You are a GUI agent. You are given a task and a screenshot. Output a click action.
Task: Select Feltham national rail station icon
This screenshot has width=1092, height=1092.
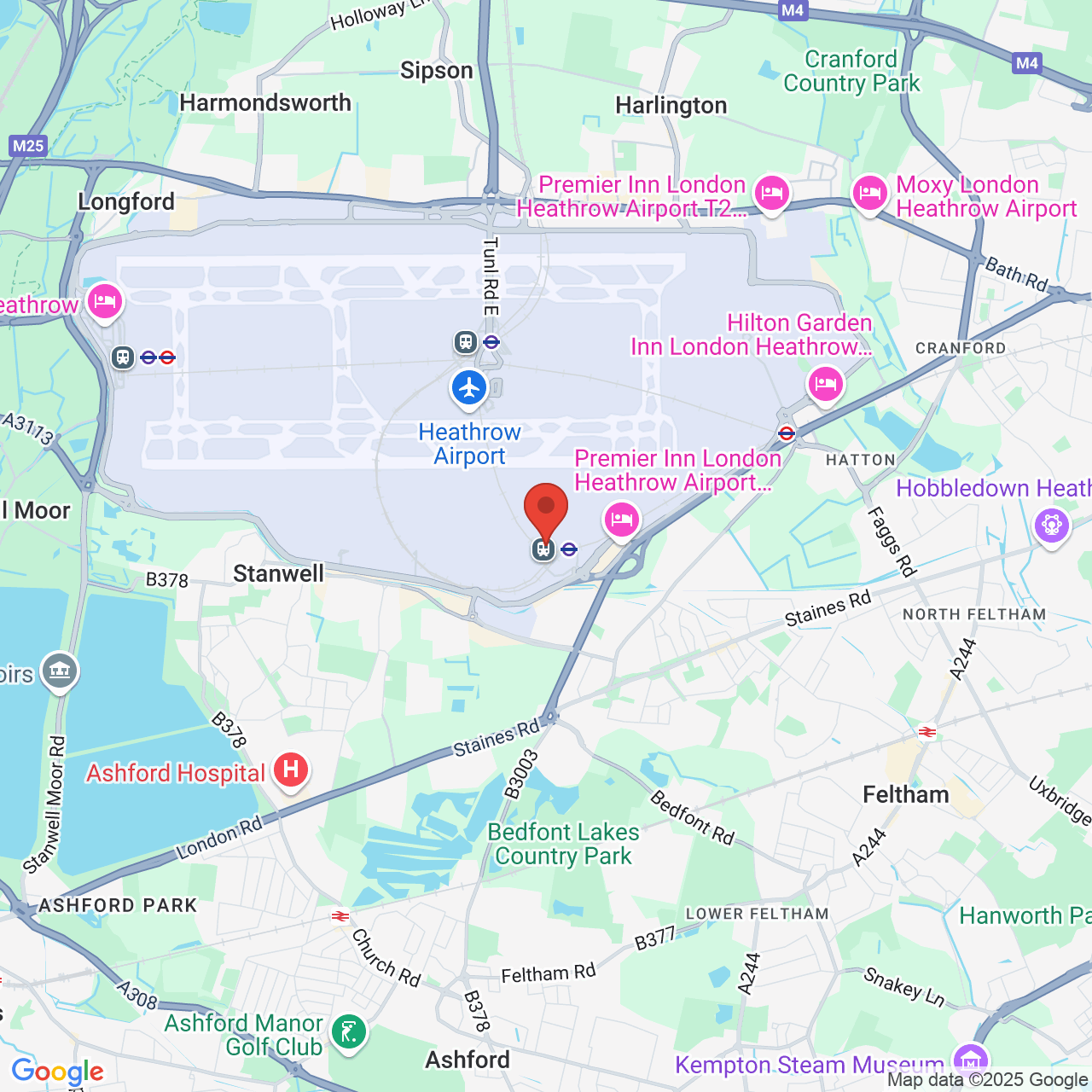[927, 731]
